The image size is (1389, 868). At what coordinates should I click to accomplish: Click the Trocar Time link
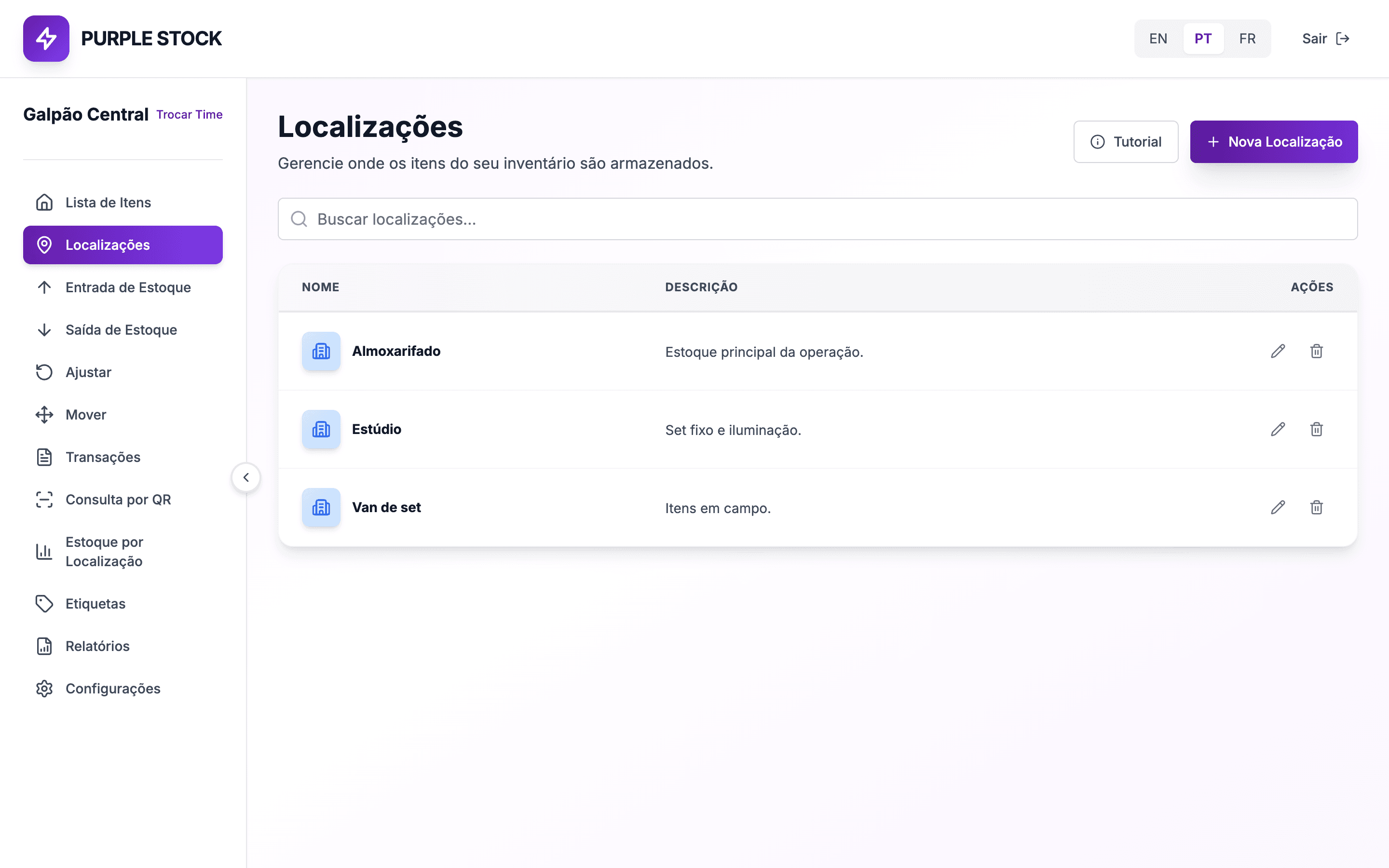[x=190, y=115]
